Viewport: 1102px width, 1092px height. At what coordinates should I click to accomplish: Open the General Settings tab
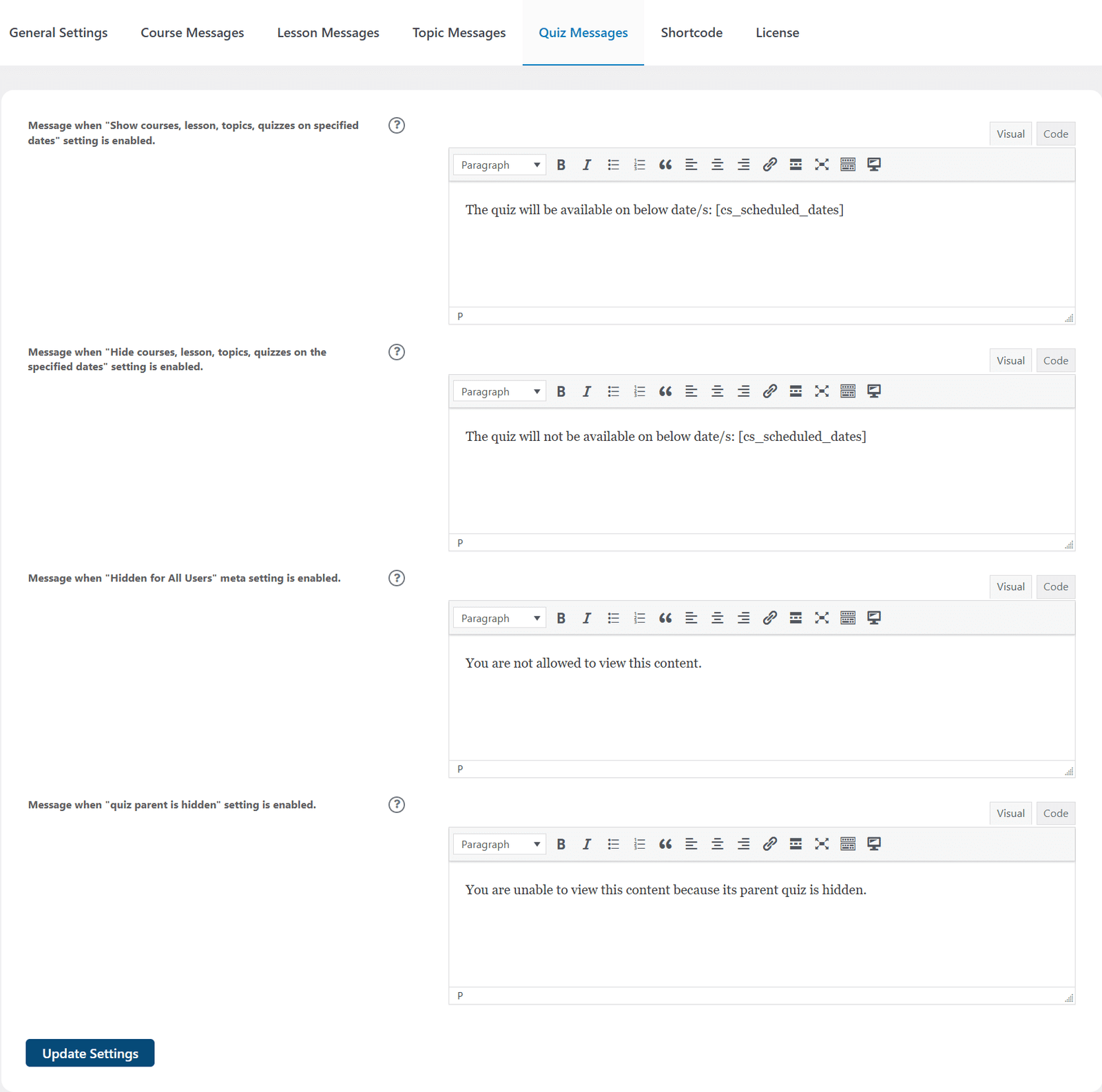coord(59,32)
